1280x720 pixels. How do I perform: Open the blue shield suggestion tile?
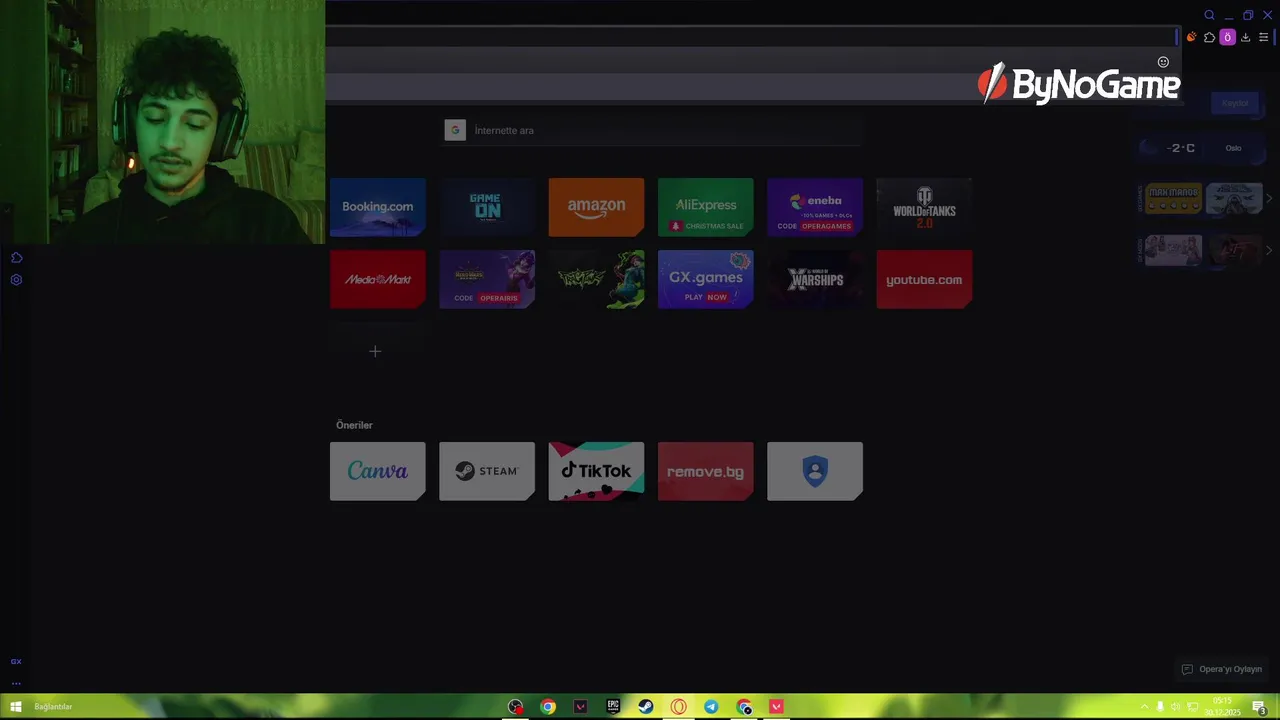(x=815, y=471)
